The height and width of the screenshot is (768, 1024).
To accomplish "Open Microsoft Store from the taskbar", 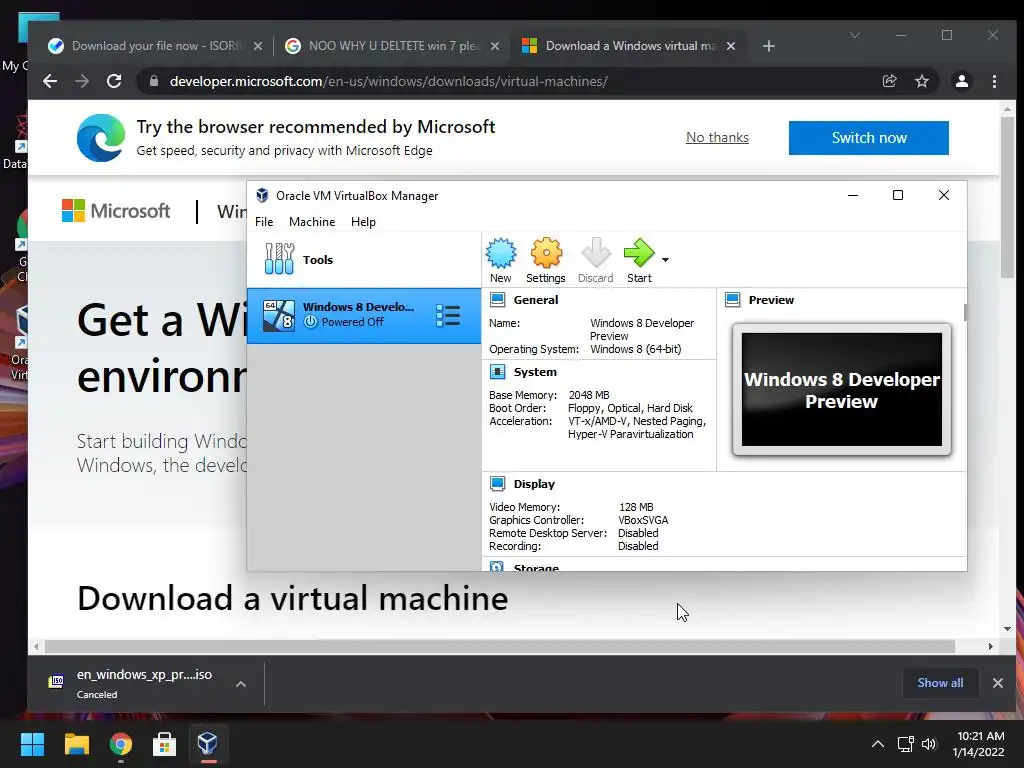I will pyautogui.click(x=164, y=744).
